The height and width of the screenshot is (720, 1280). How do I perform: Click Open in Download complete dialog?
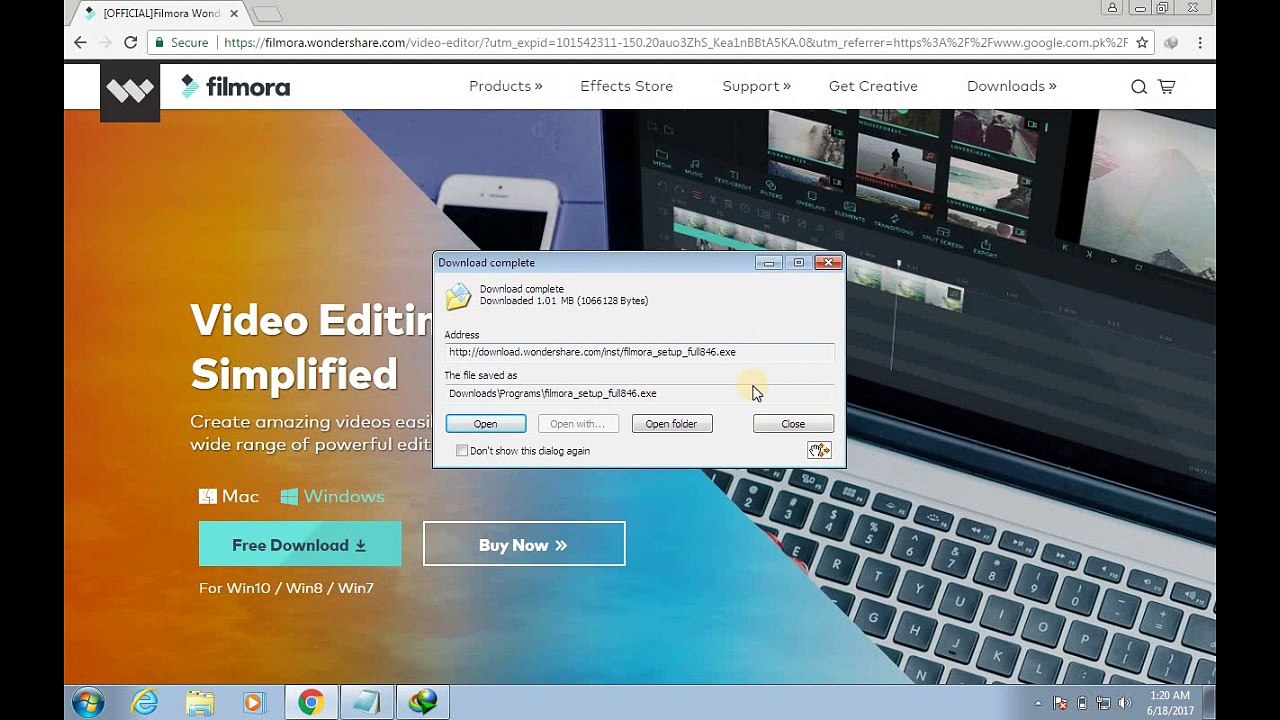tap(485, 424)
